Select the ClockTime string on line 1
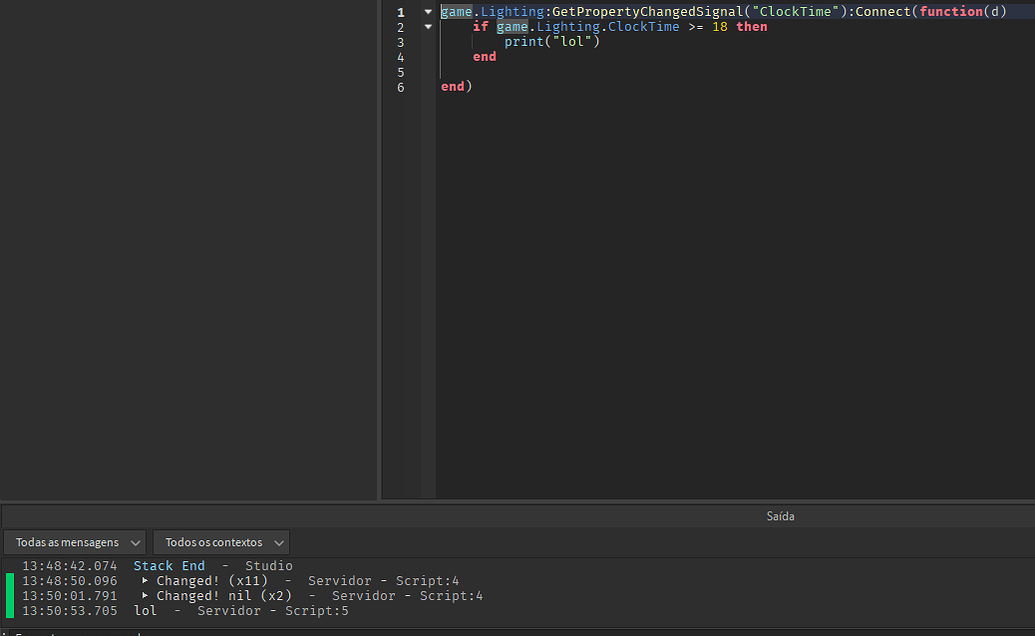The width and height of the screenshot is (1035, 636). pos(795,11)
